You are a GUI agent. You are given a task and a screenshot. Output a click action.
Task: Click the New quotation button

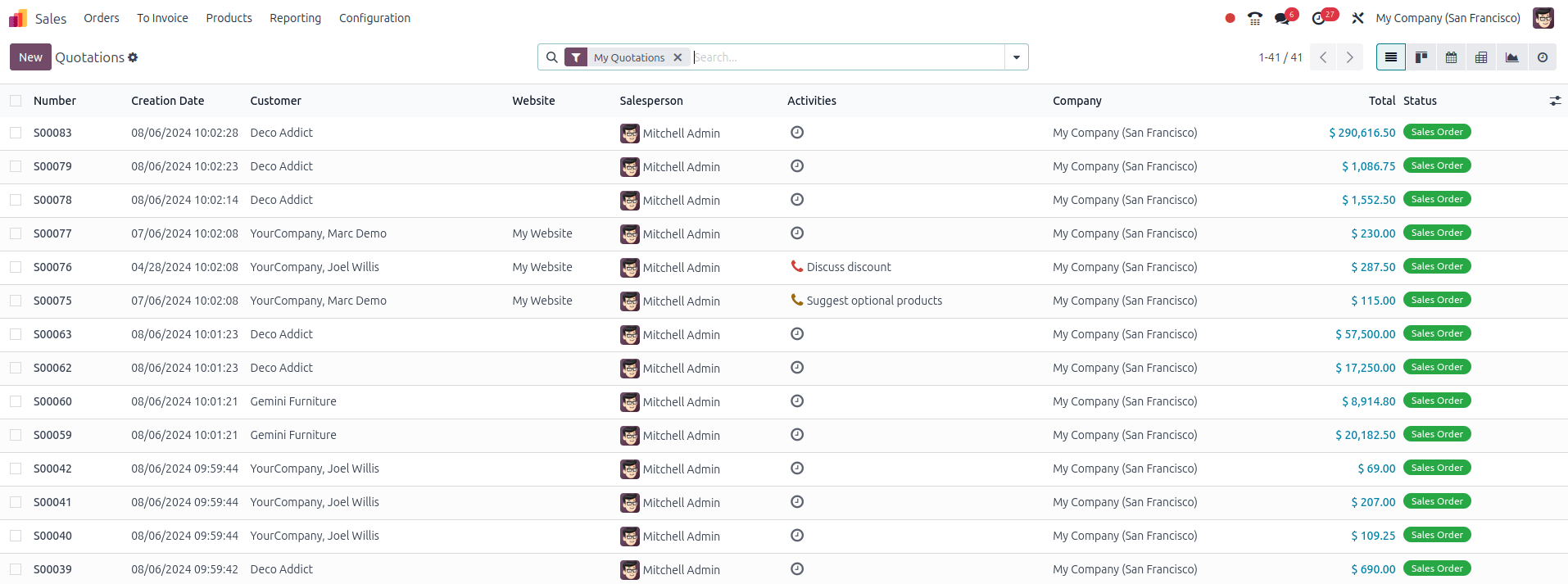pyautogui.click(x=30, y=57)
